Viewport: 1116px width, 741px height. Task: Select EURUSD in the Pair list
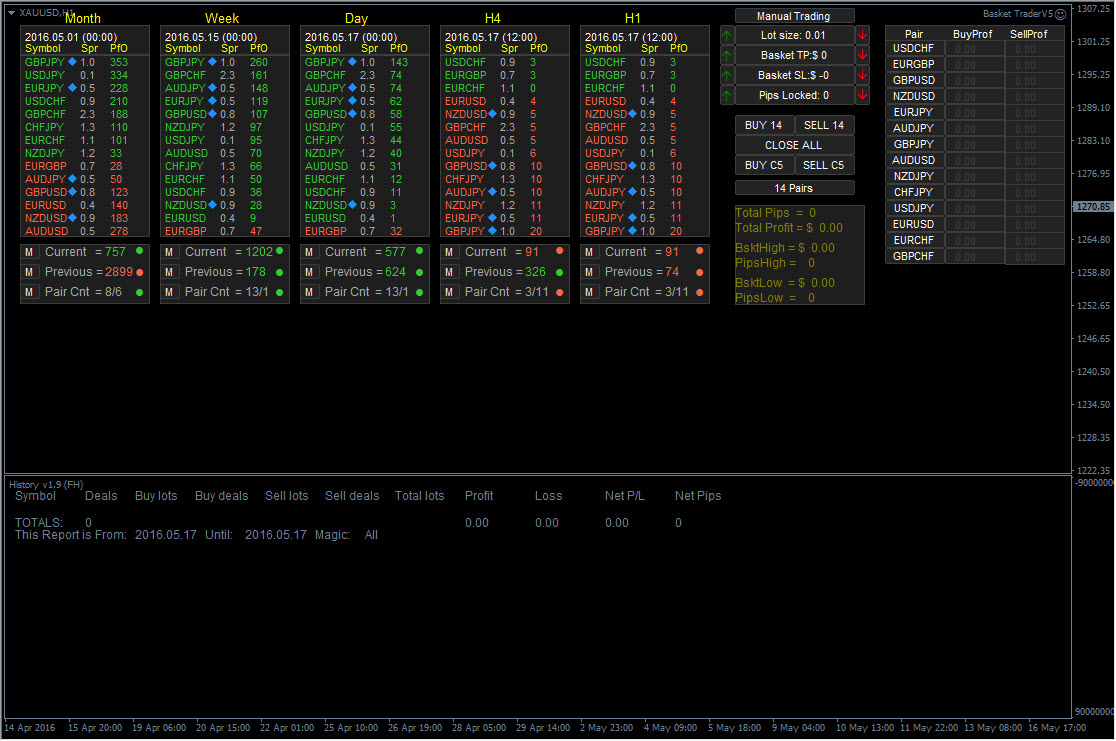(915, 224)
